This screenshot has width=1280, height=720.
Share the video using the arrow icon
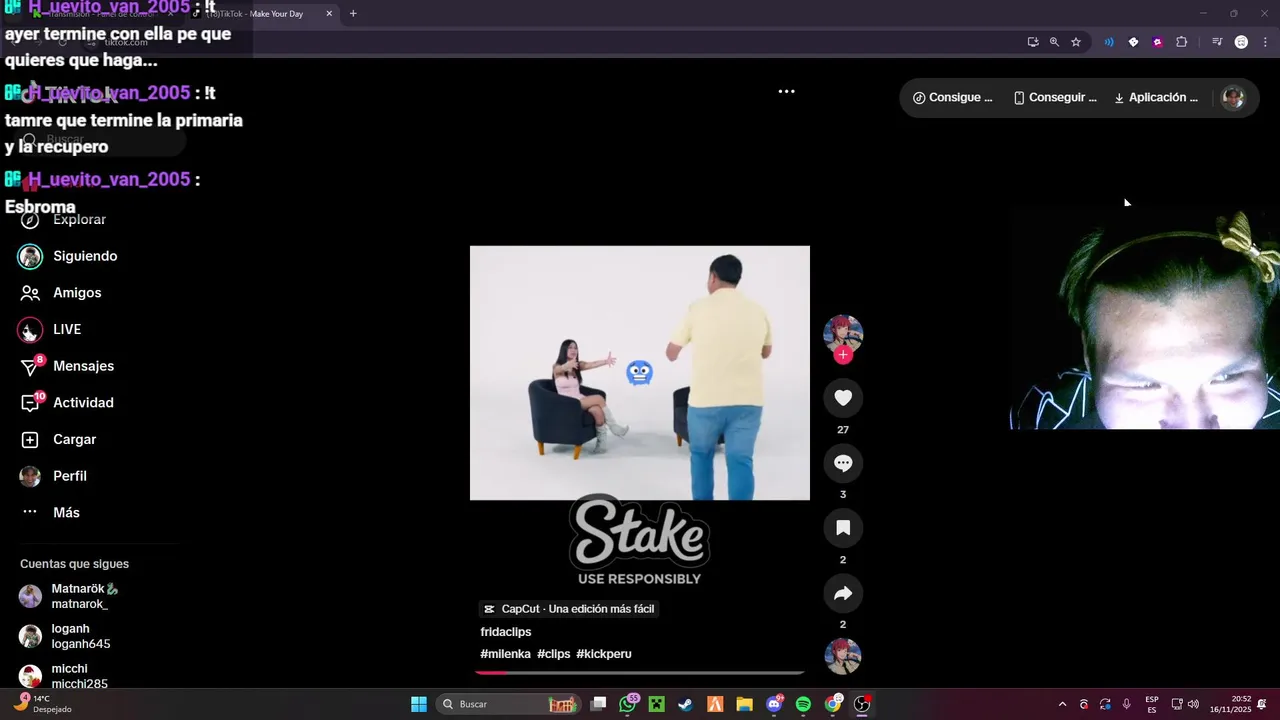(843, 593)
